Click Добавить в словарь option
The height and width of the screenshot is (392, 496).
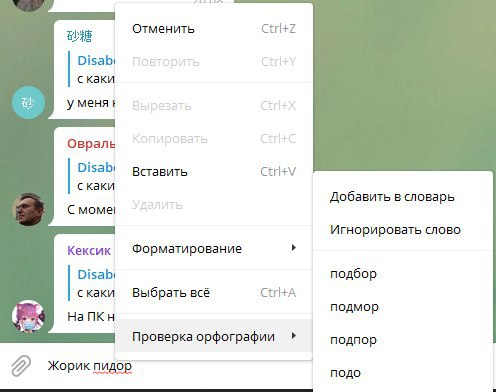(403, 197)
